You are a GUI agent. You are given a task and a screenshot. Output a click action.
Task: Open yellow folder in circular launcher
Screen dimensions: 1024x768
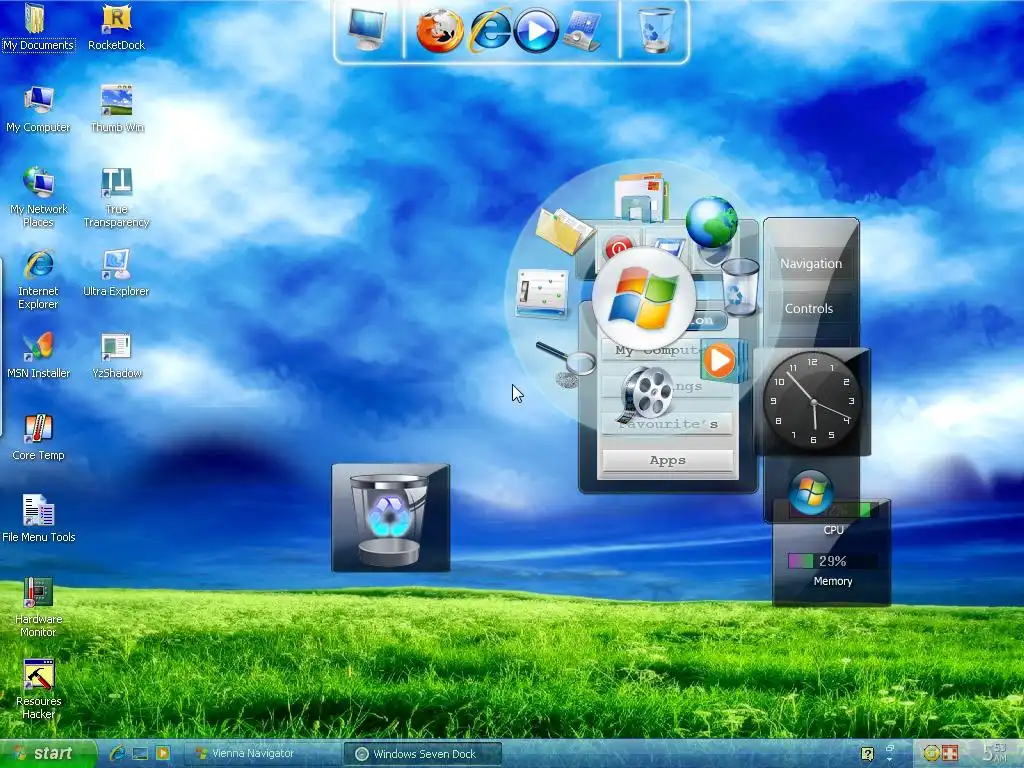(564, 230)
